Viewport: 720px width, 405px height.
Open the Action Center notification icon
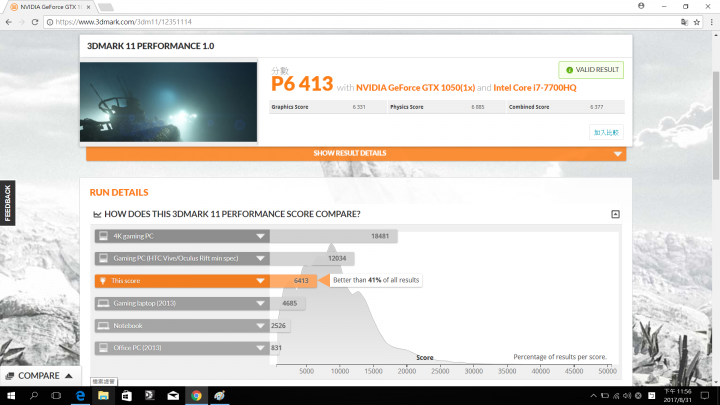[705, 395]
